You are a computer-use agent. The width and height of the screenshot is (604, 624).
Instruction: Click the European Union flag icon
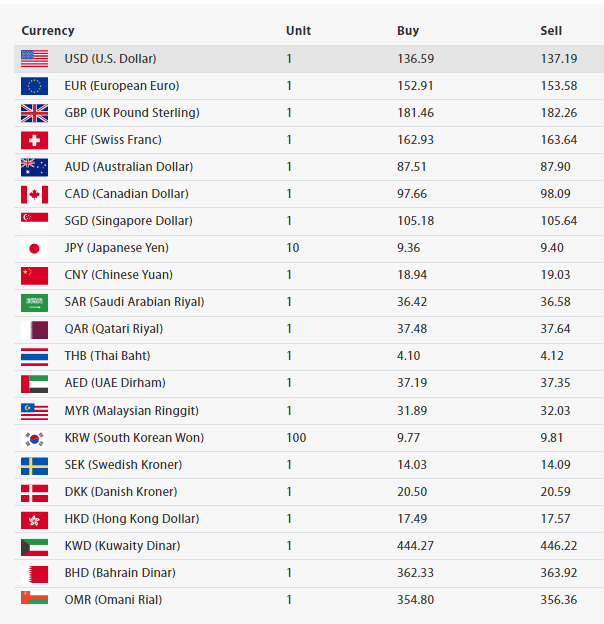[x=34, y=86]
